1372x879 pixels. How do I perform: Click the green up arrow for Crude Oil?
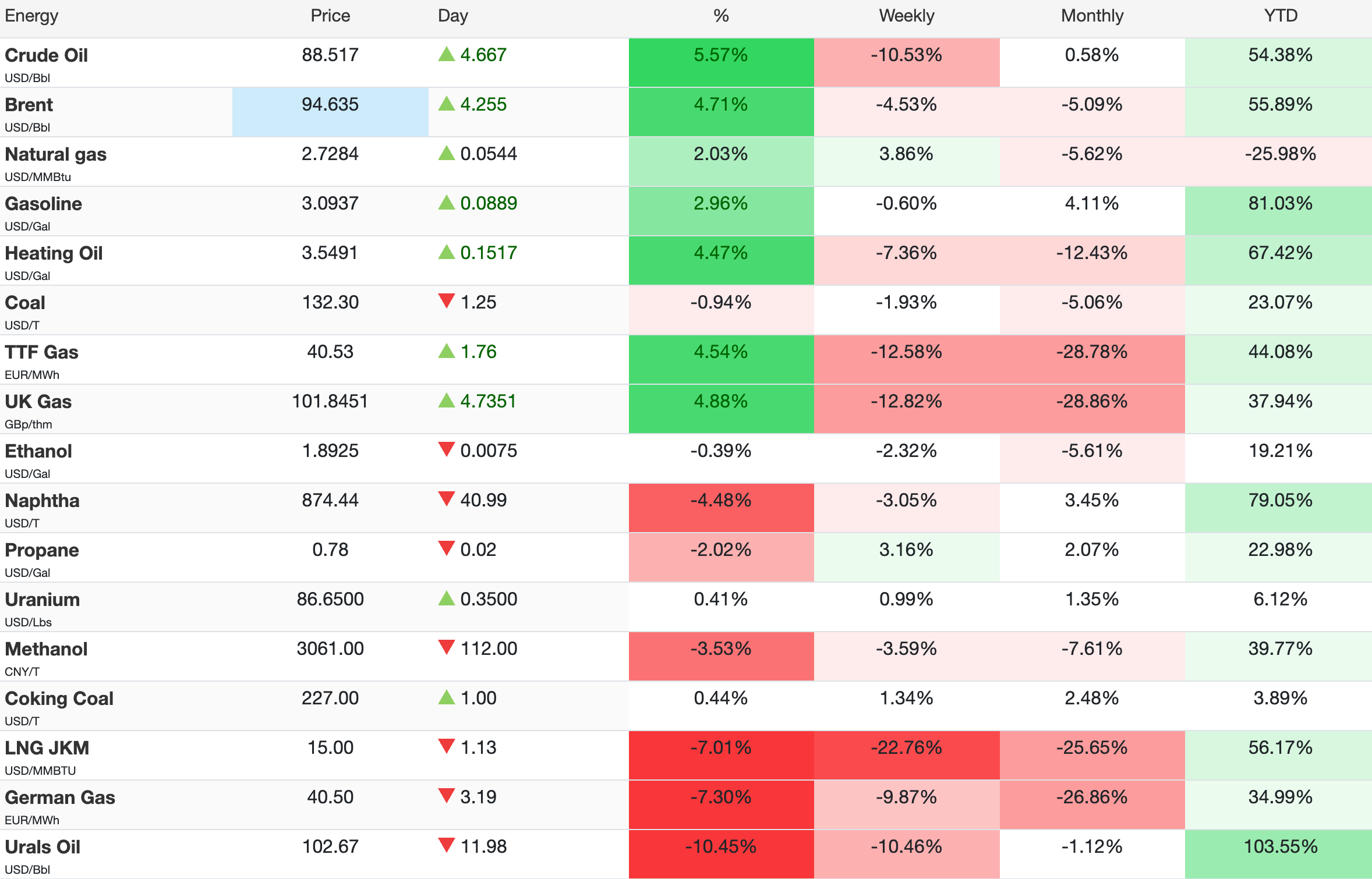pyautogui.click(x=446, y=55)
